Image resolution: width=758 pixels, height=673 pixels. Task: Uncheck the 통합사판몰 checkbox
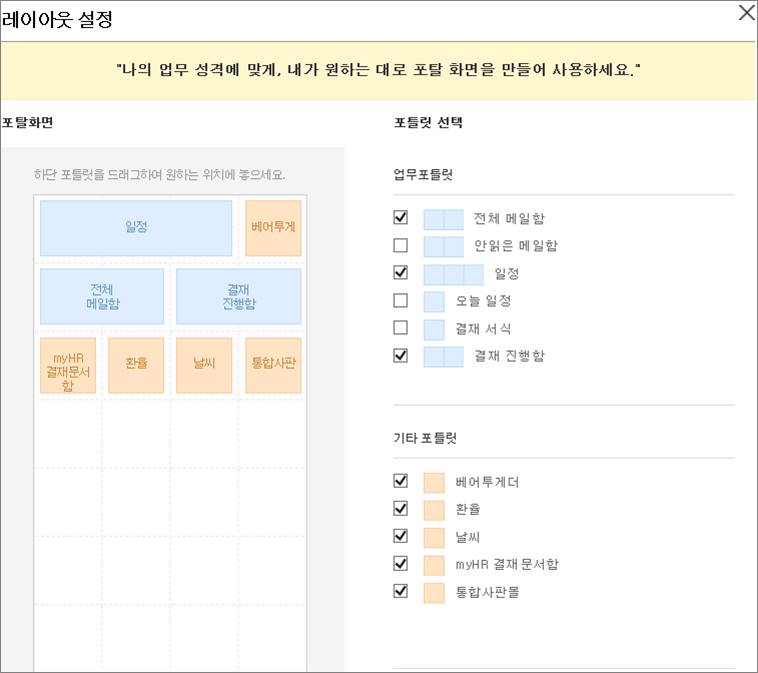pos(400,591)
